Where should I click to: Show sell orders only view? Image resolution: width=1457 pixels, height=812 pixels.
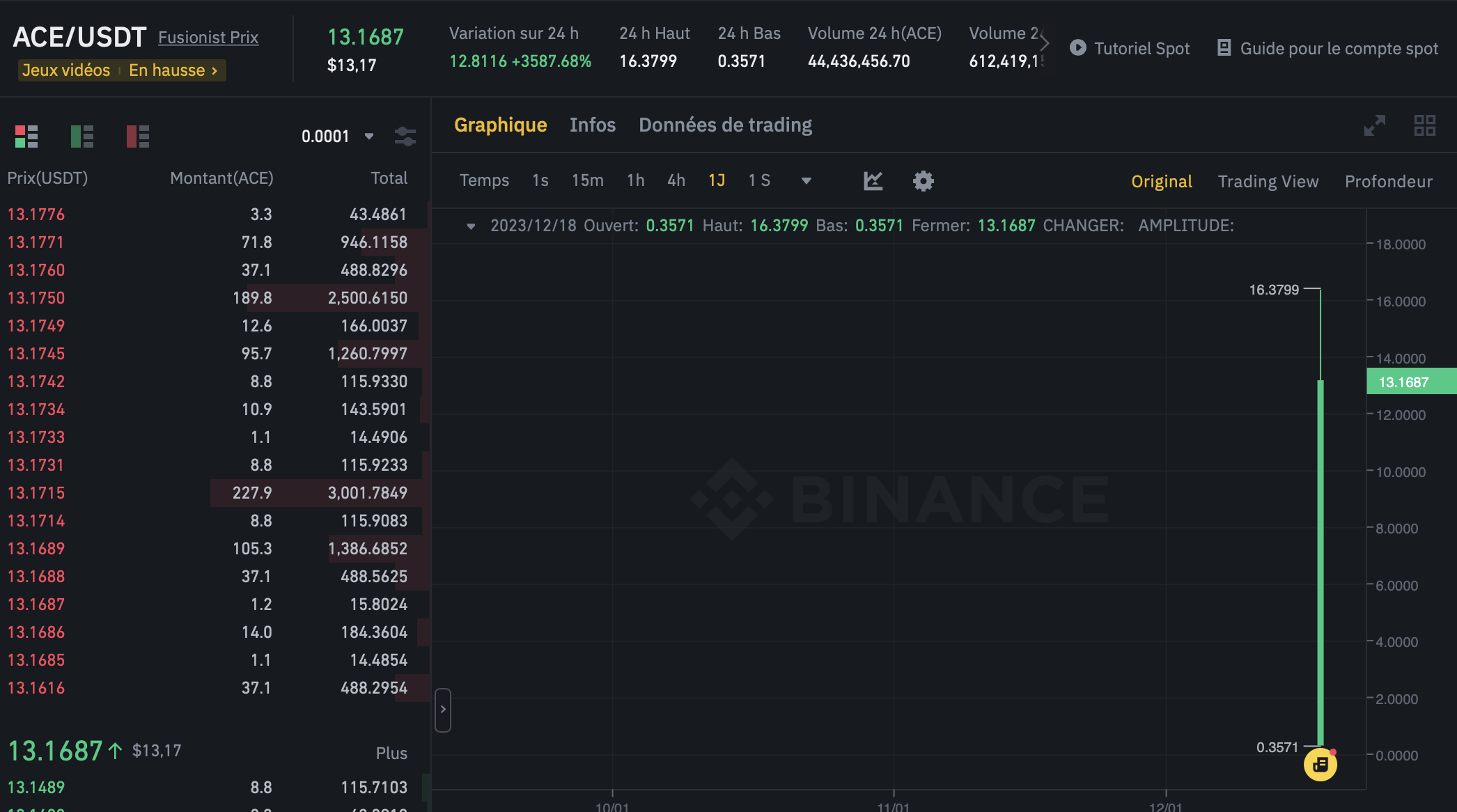click(138, 136)
